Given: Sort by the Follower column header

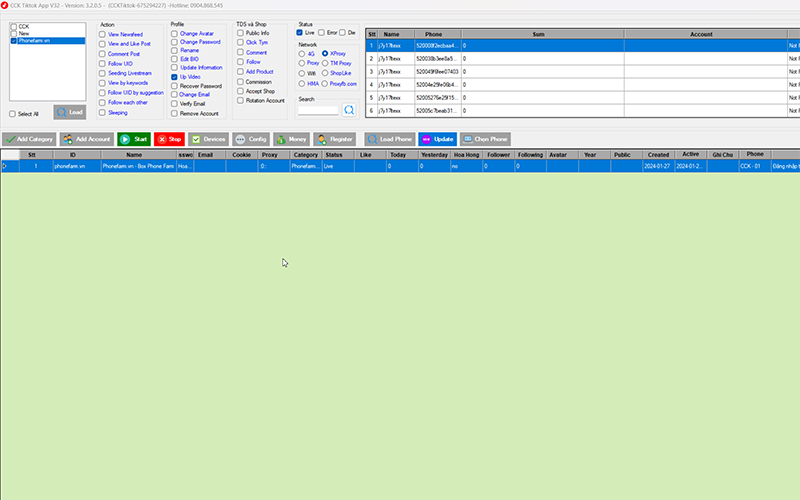Looking at the screenshot, I should coord(498,155).
